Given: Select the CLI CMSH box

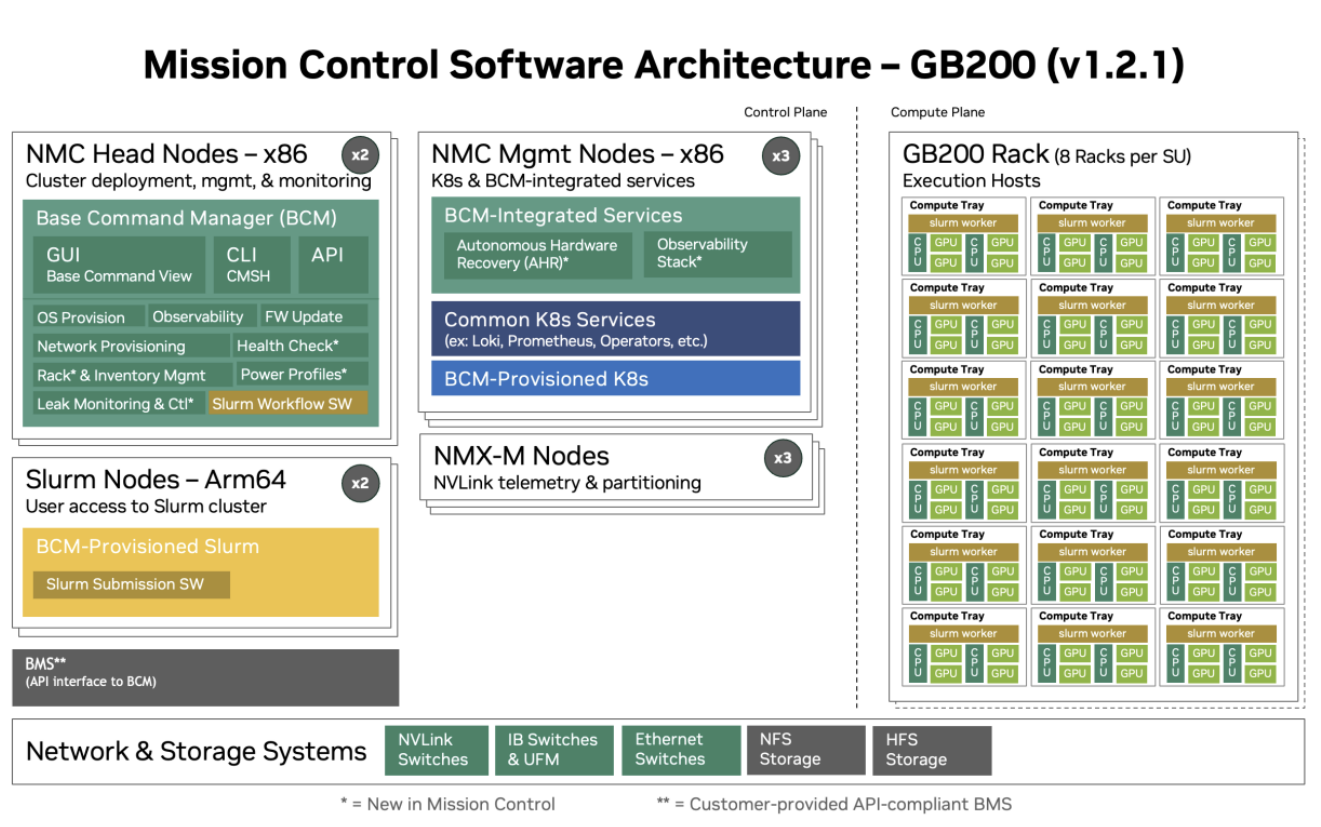Looking at the screenshot, I should point(248,265).
